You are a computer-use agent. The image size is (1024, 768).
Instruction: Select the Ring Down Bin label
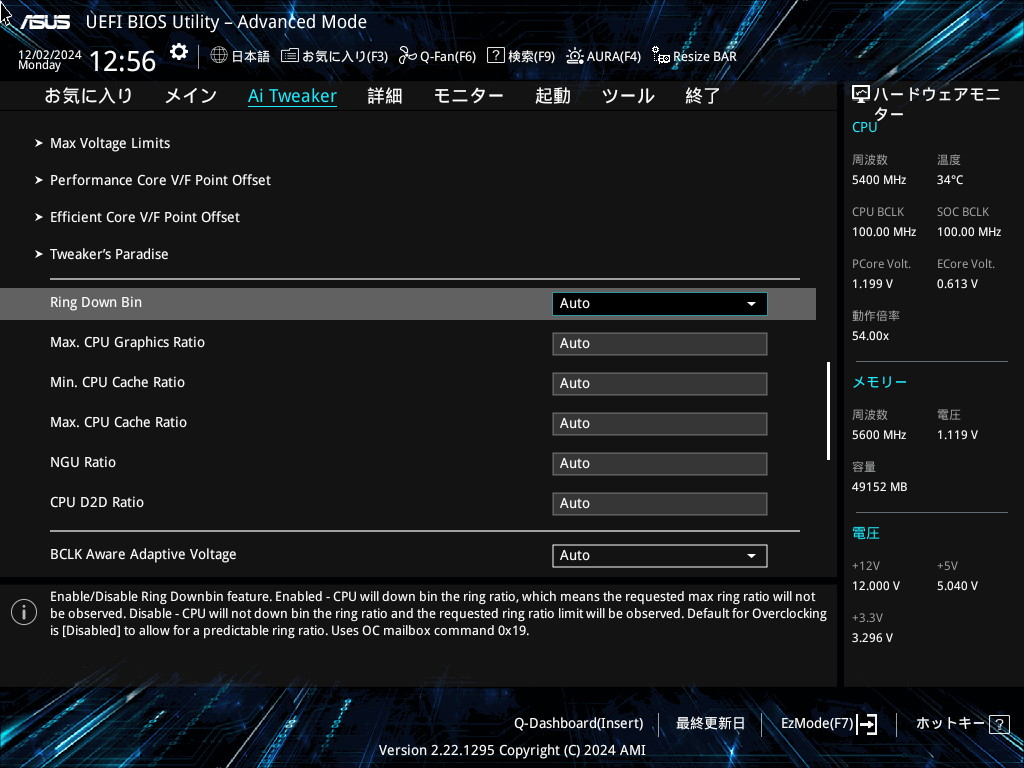pos(96,302)
